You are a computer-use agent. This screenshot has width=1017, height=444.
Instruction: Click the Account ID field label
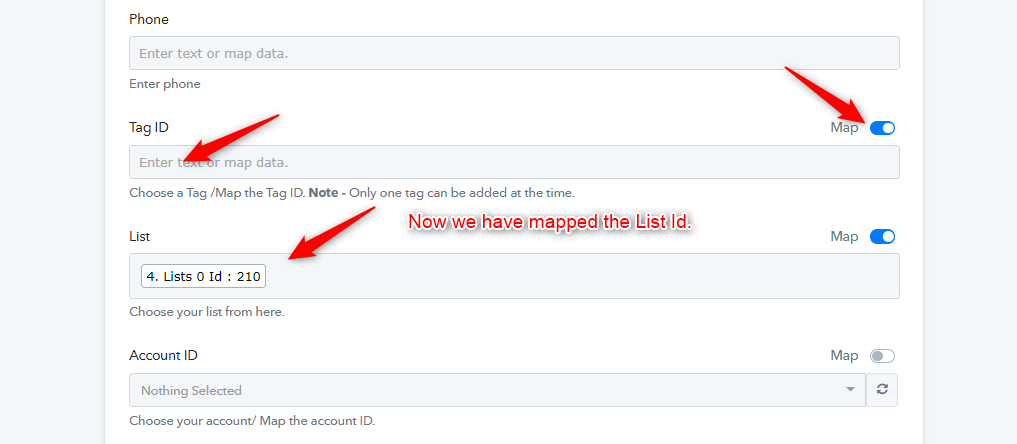click(163, 356)
